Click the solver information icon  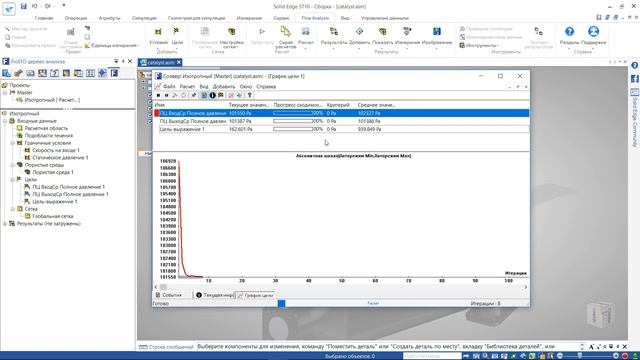(212, 95)
